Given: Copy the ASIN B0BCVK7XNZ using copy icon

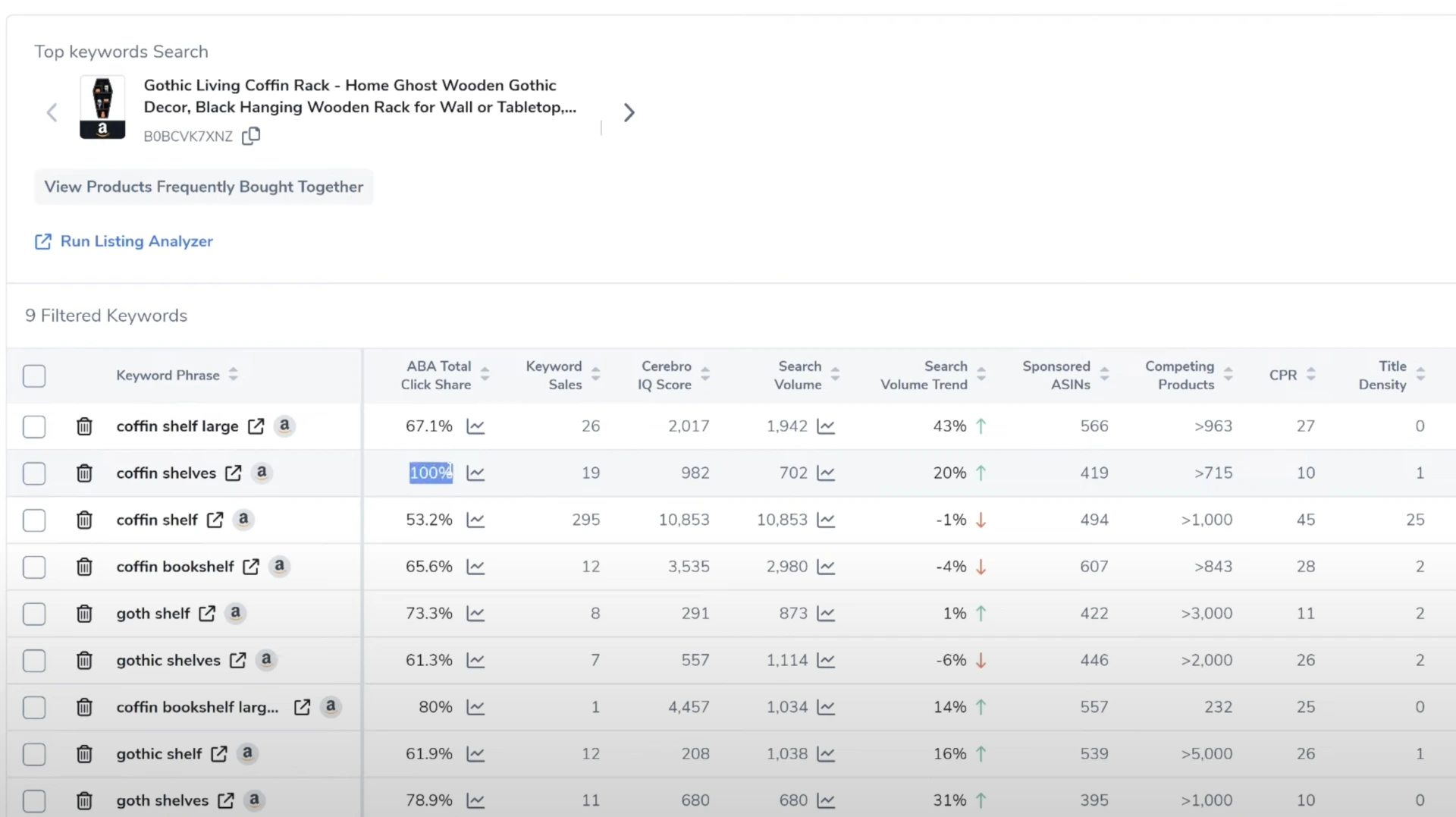Looking at the screenshot, I should pyautogui.click(x=251, y=136).
